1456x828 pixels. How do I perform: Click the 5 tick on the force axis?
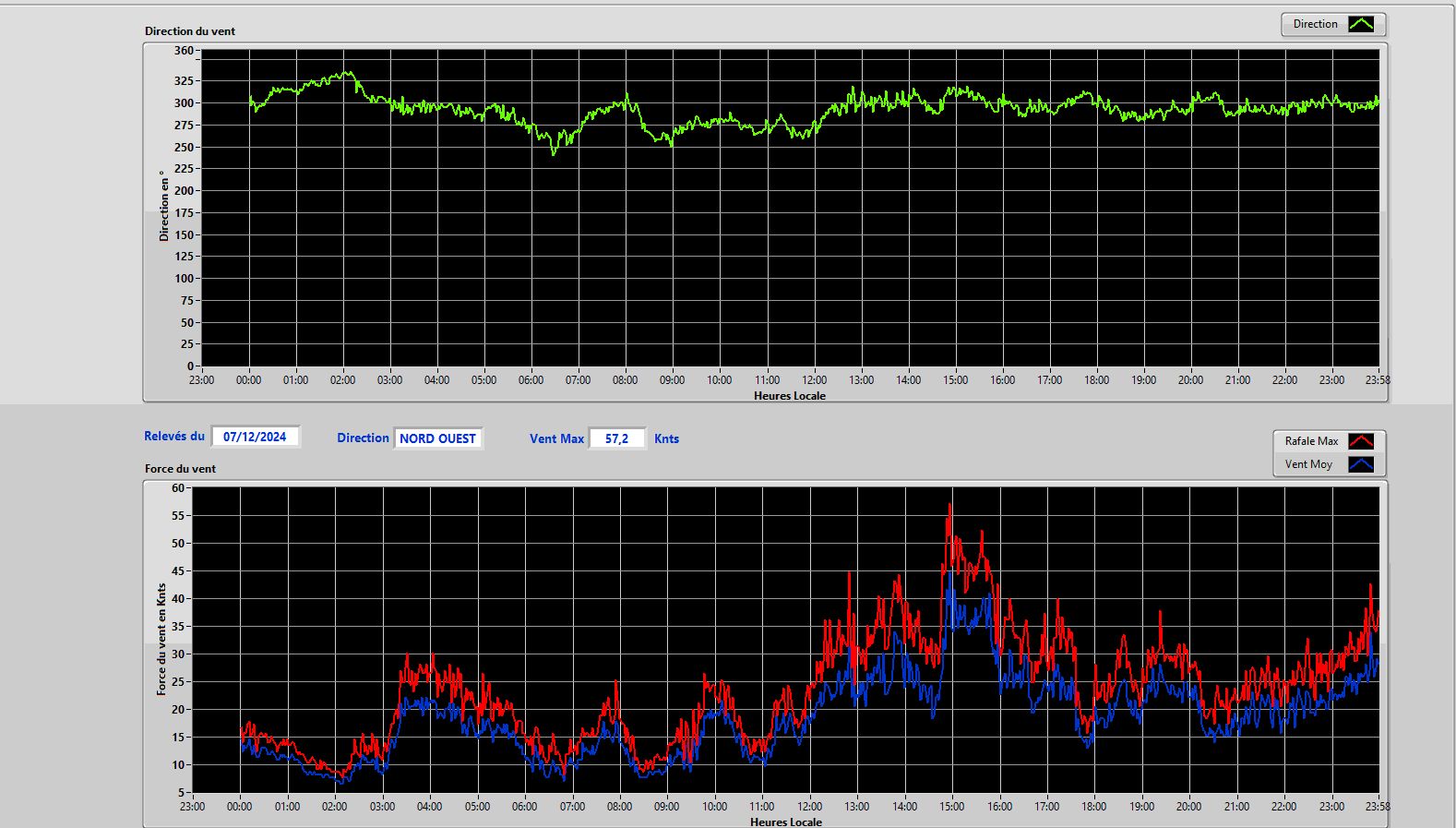tap(182, 792)
